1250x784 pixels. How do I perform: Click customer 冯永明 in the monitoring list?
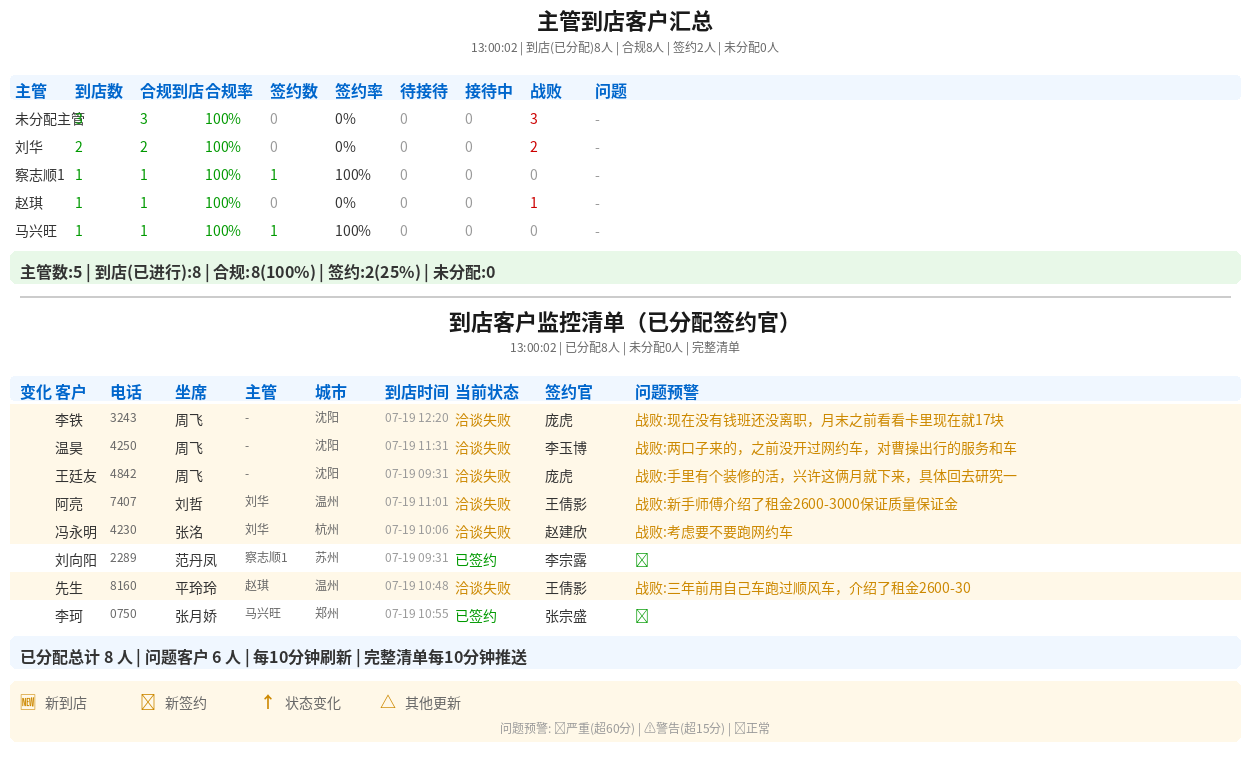(76, 532)
